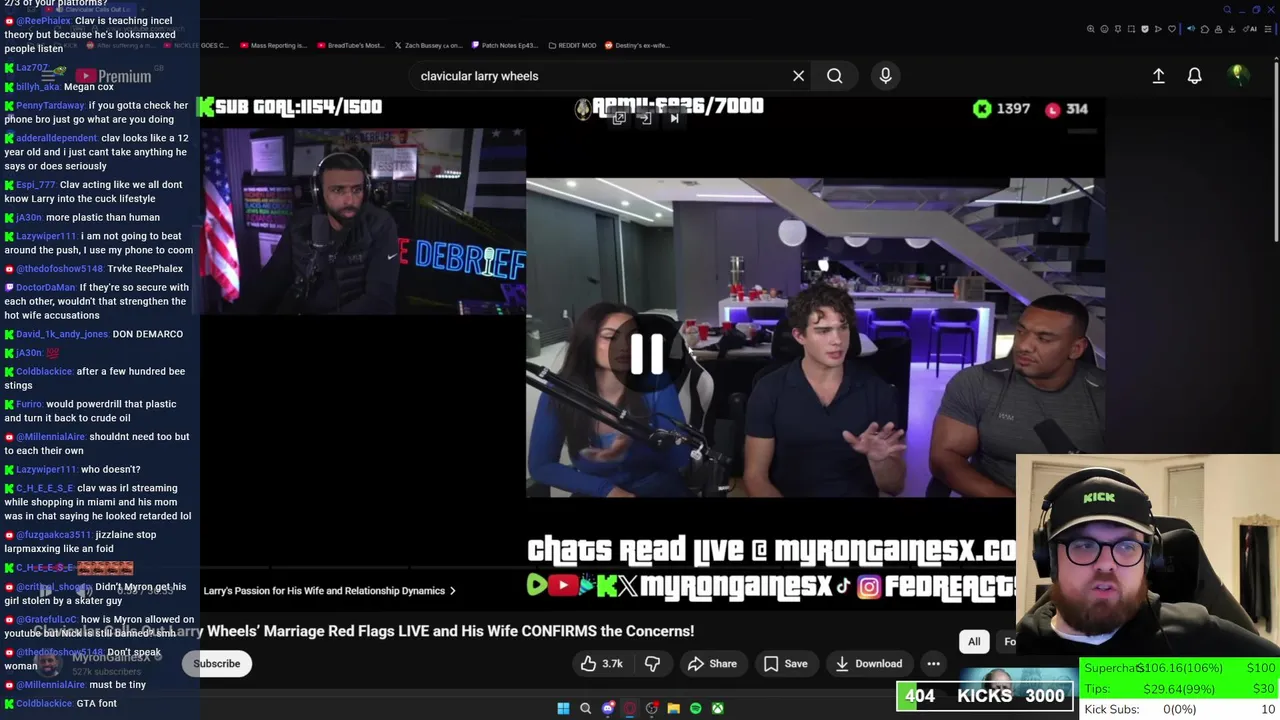Open the Xbox app from the taskbar
Image resolution: width=1280 pixels, height=720 pixels.
tap(717, 708)
